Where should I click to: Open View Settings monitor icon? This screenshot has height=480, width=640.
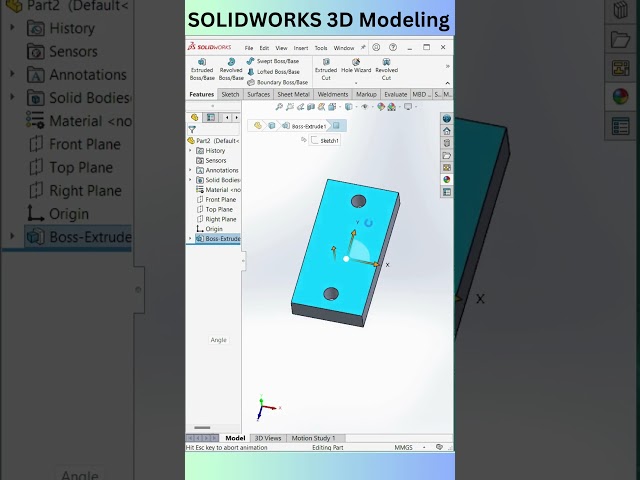click(408, 107)
